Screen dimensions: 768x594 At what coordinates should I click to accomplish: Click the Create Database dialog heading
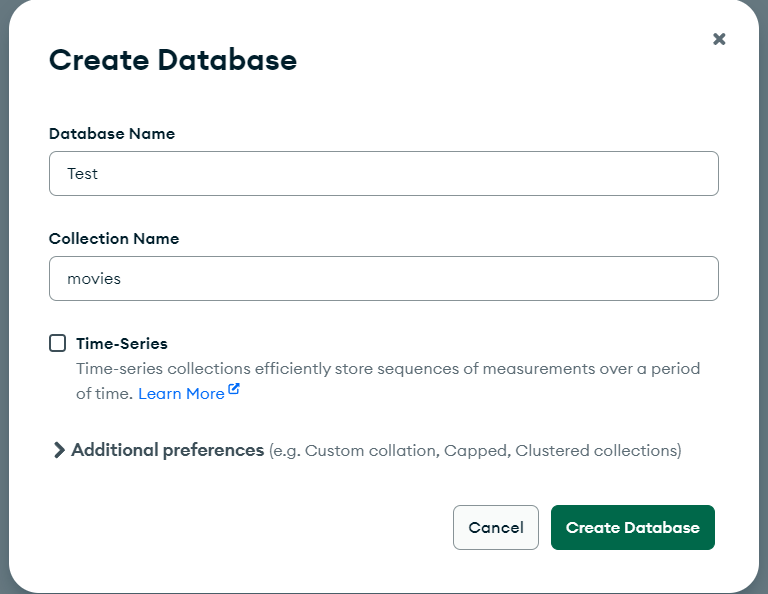173,59
